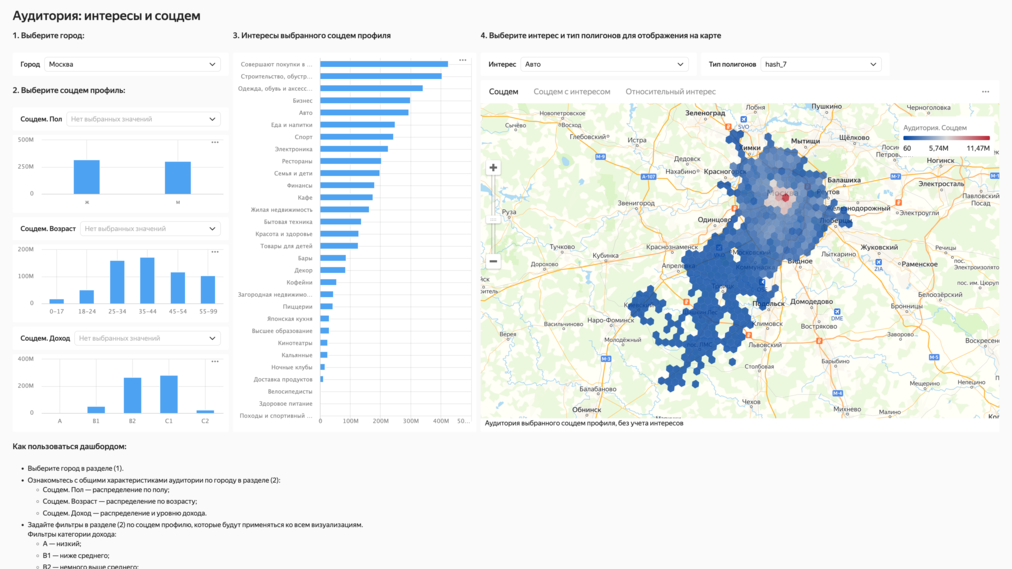This screenshot has width=1012, height=569.
Task: Expand the Соцдем. Возраст selector
Action: click(x=150, y=229)
